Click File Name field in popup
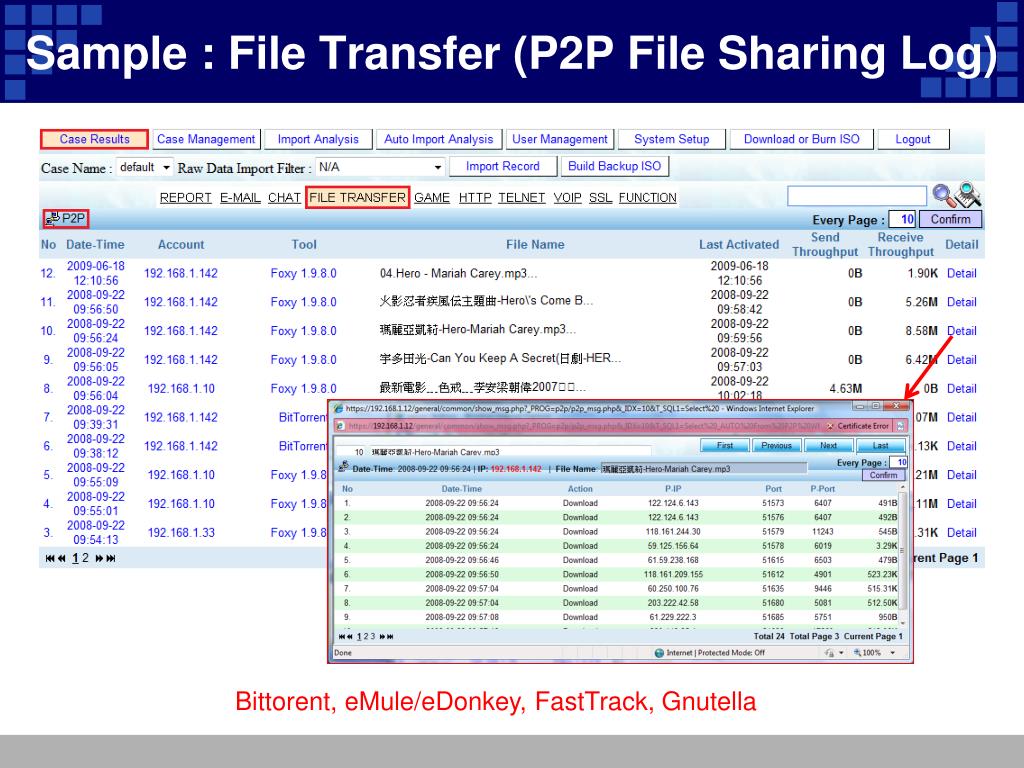 point(703,469)
